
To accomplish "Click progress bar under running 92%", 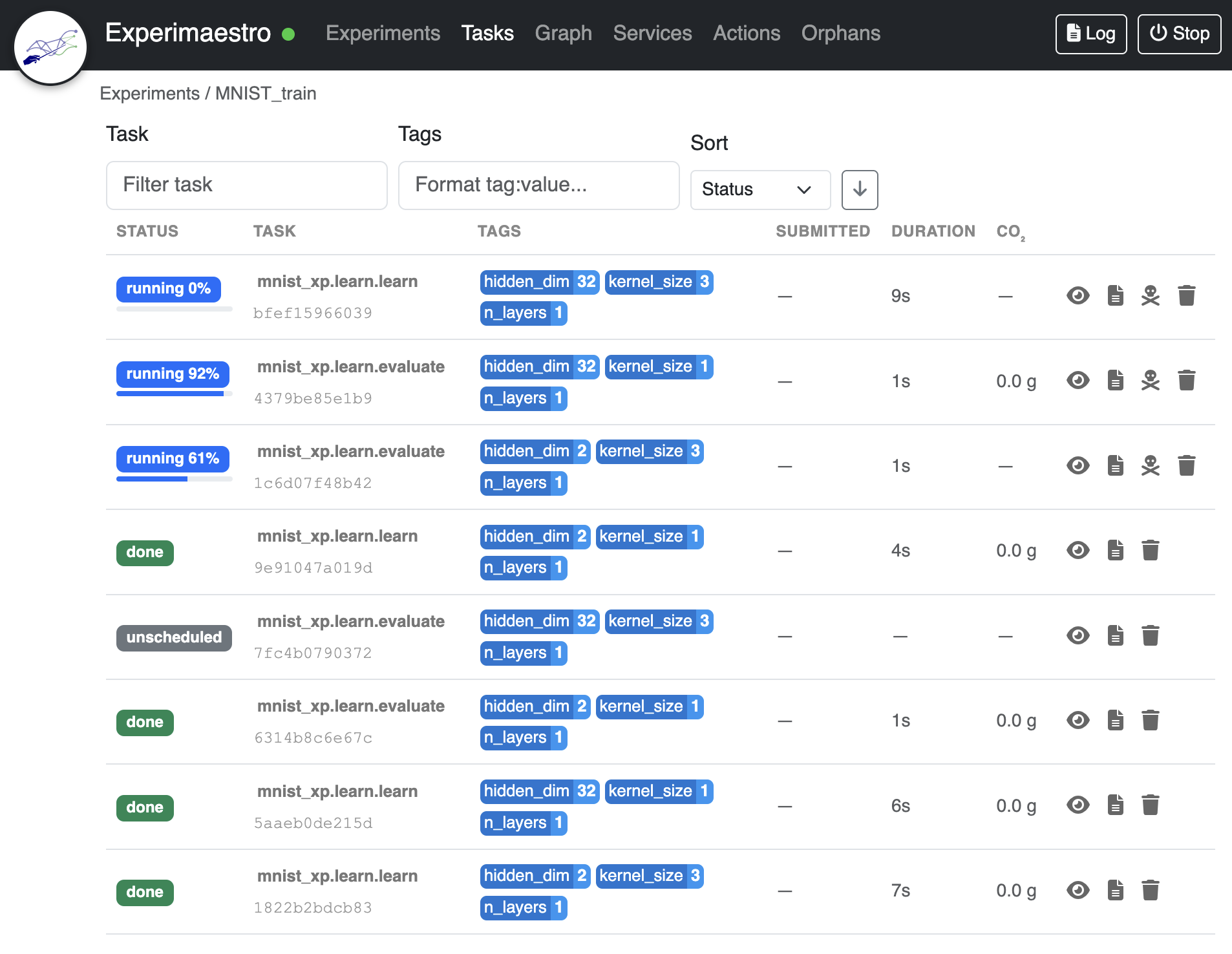I will click(x=175, y=394).
